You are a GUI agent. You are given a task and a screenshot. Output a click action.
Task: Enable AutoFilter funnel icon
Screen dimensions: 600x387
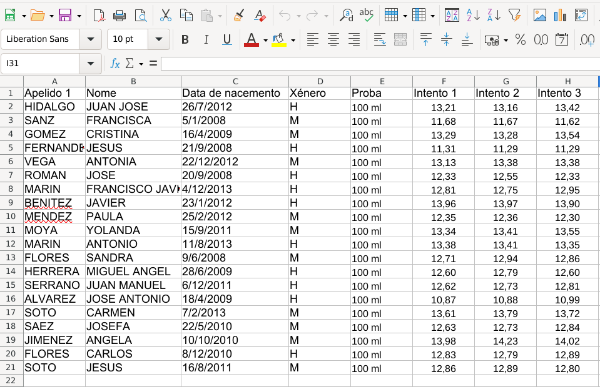[x=515, y=16]
